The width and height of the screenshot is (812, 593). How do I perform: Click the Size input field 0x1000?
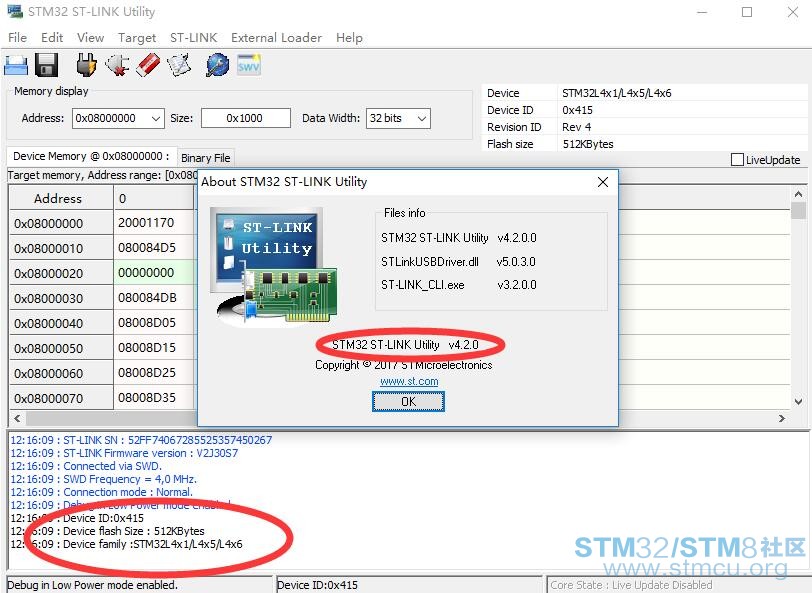click(x=245, y=118)
